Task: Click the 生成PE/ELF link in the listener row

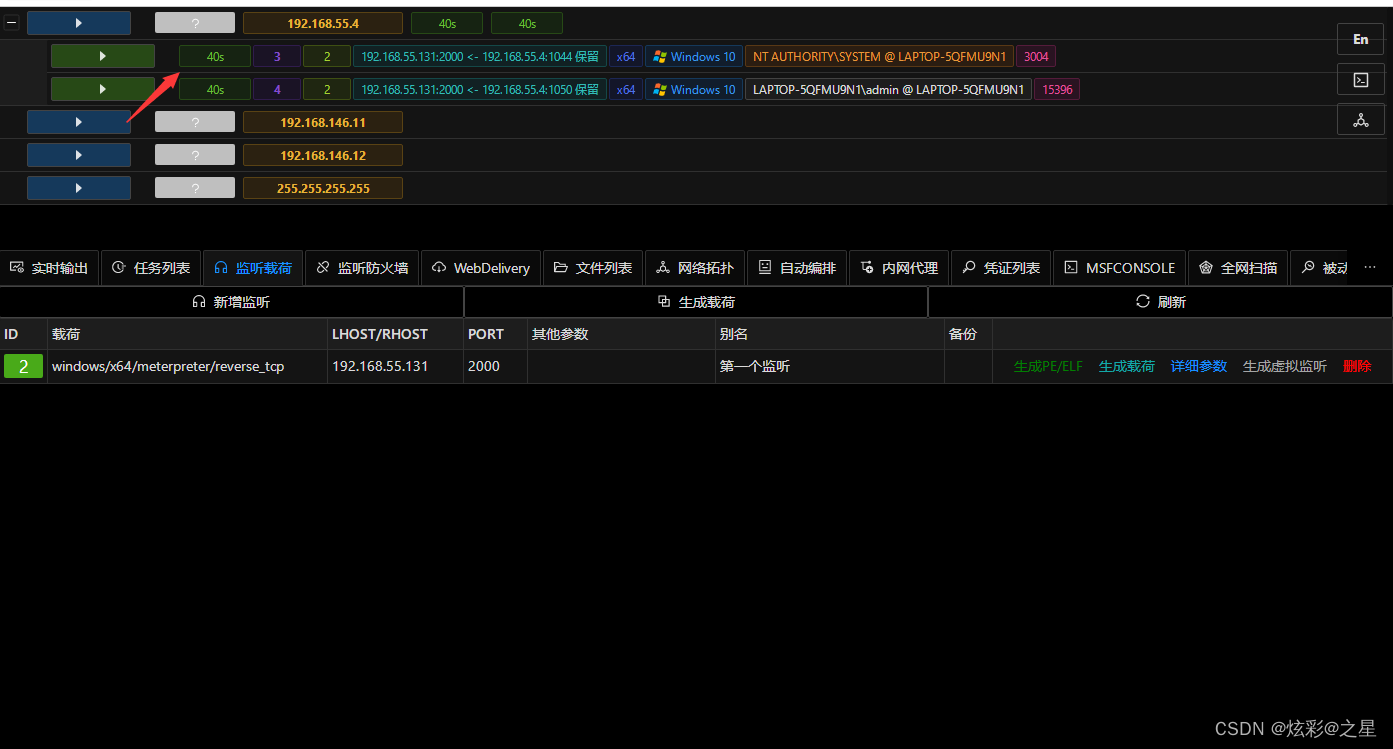Action: 1048,367
